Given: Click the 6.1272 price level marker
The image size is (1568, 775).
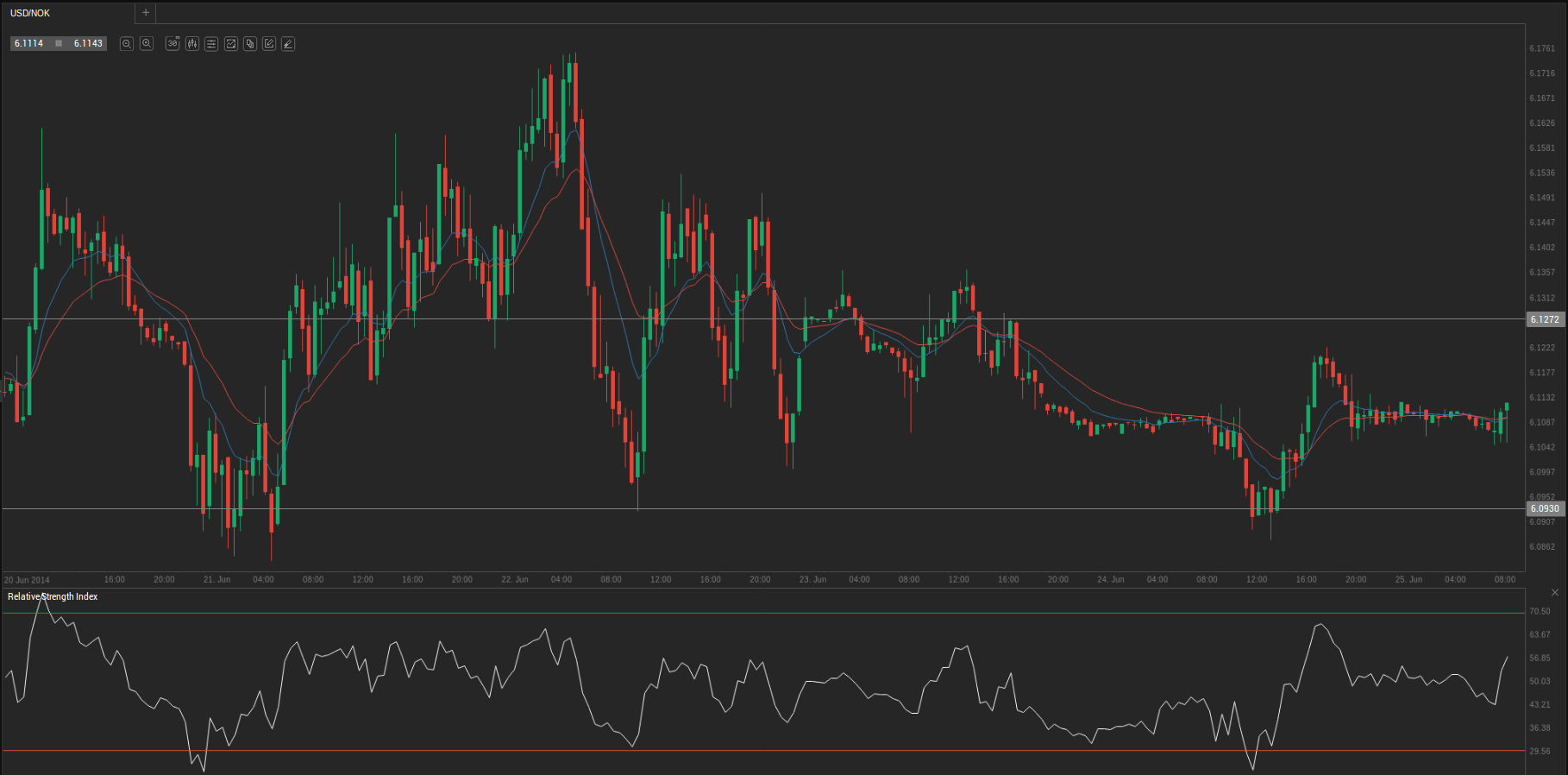Looking at the screenshot, I should click(1544, 319).
